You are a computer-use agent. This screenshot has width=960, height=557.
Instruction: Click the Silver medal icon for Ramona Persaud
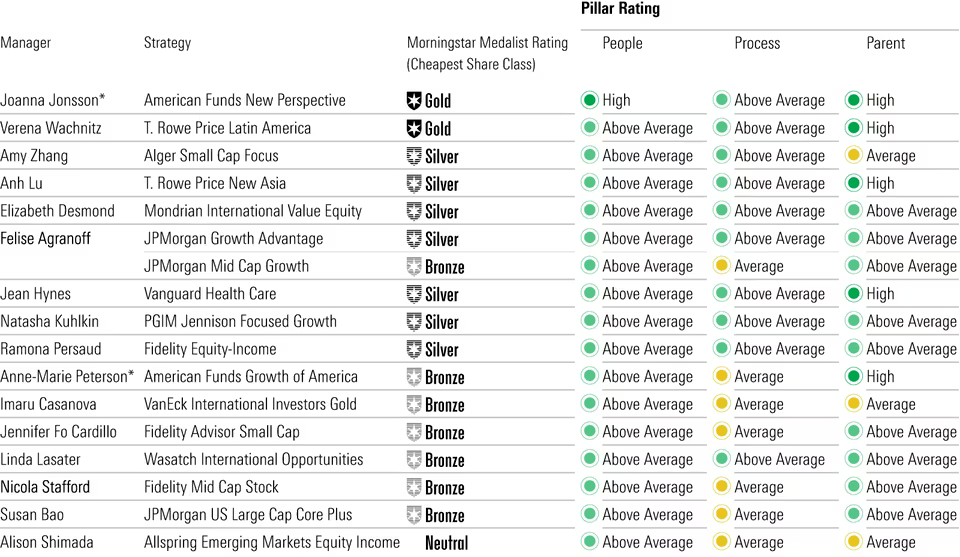pos(414,350)
